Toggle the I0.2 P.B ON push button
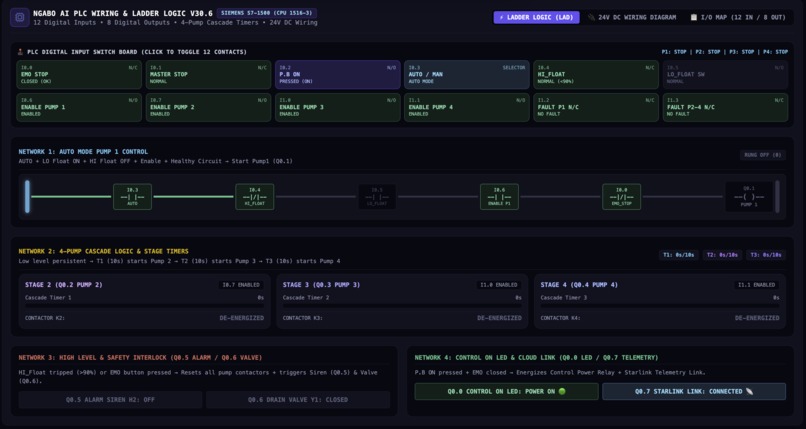 click(x=338, y=74)
